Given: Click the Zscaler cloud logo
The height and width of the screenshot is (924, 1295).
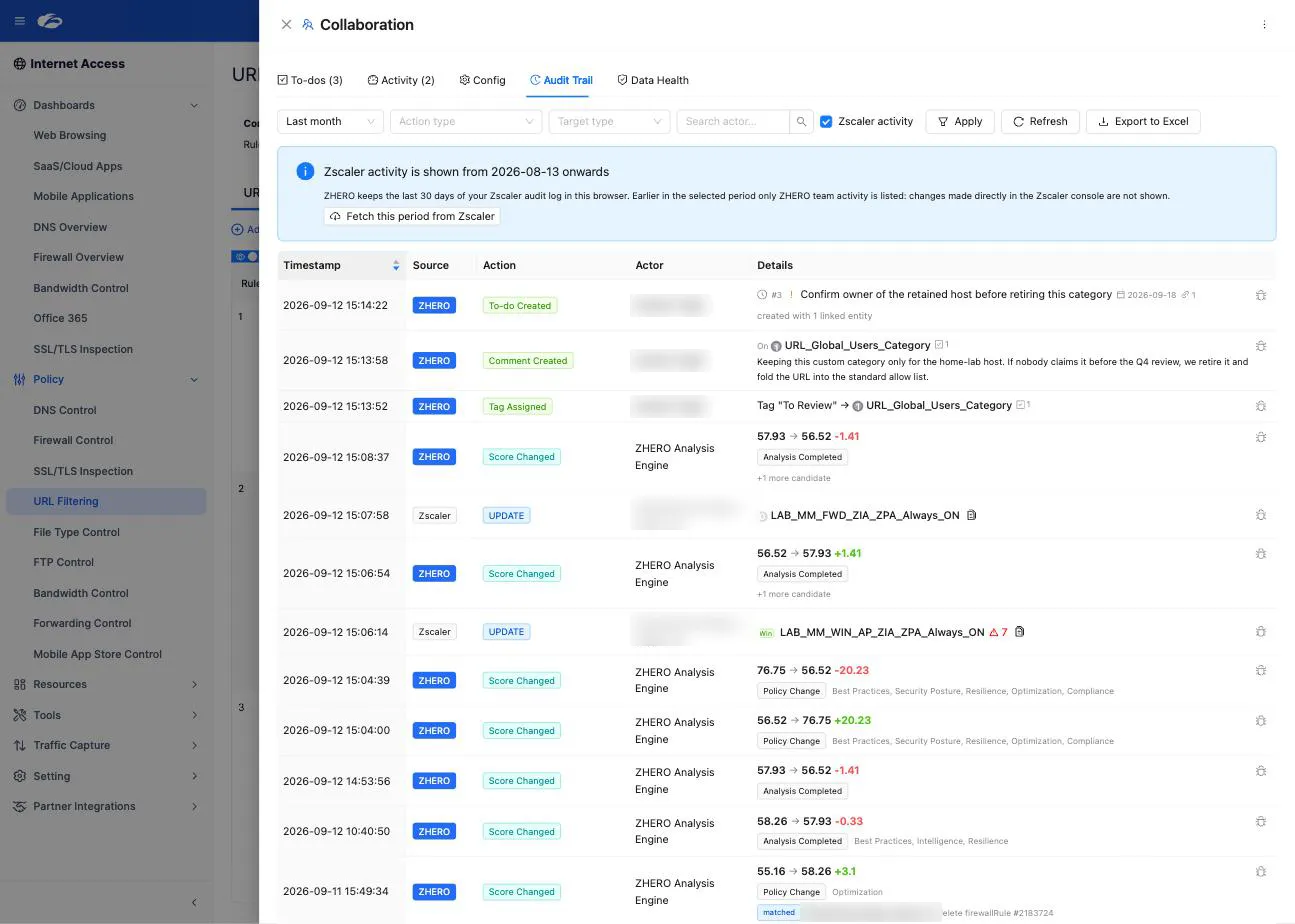Looking at the screenshot, I should pos(49,21).
